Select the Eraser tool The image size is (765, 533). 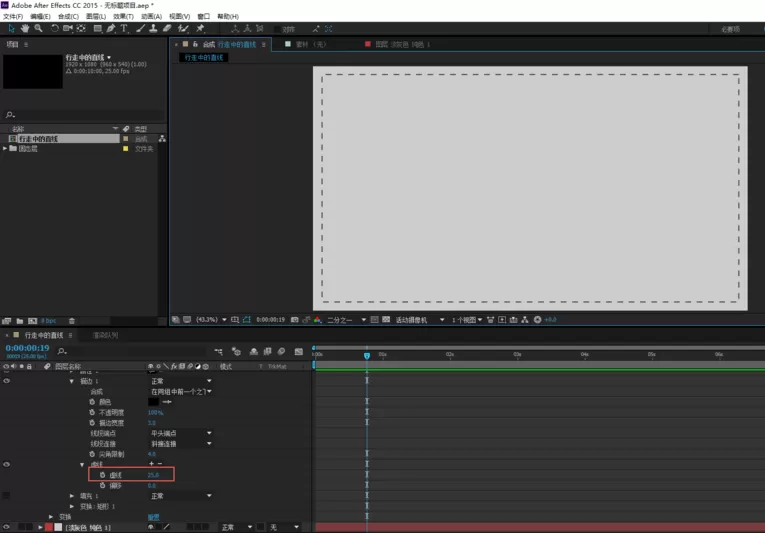point(167,29)
